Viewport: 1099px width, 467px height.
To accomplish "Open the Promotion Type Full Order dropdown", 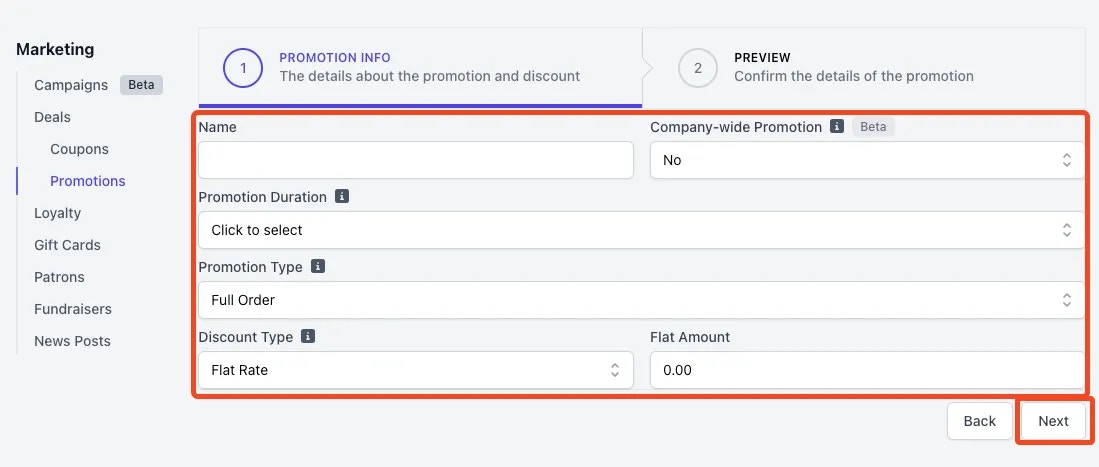I will pyautogui.click(x=641, y=300).
